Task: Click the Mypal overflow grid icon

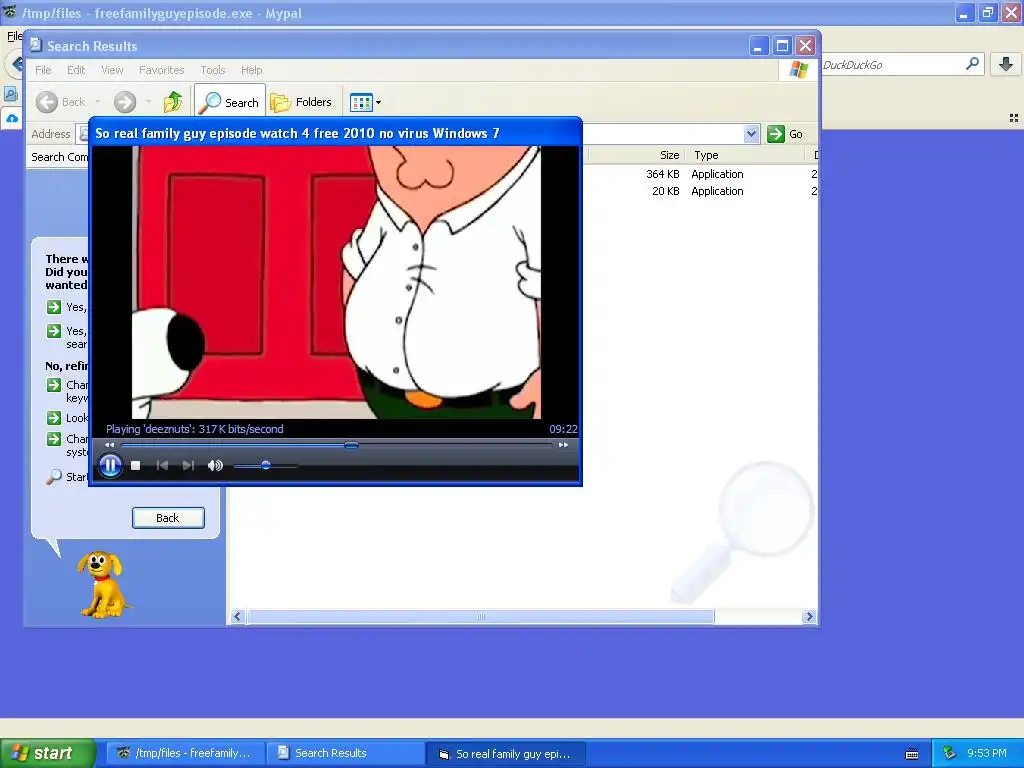Action: 1014,118
